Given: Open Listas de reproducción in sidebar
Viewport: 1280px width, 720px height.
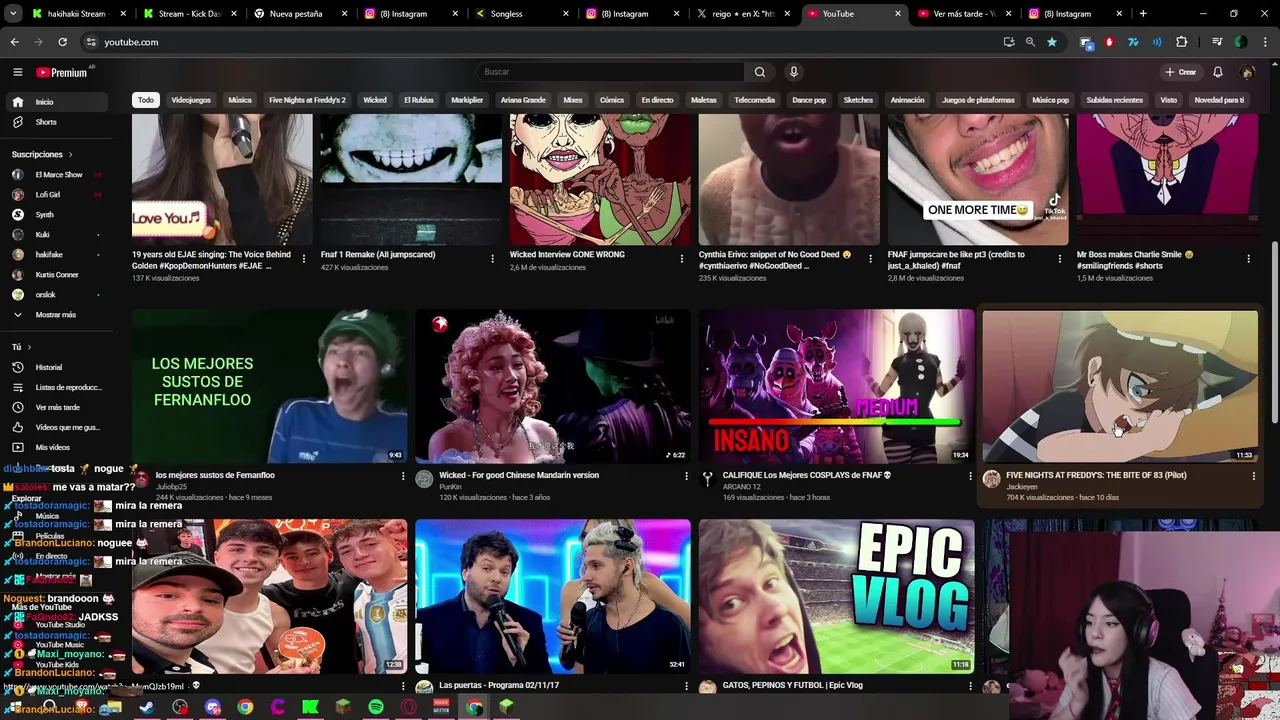Looking at the screenshot, I should tap(59, 387).
